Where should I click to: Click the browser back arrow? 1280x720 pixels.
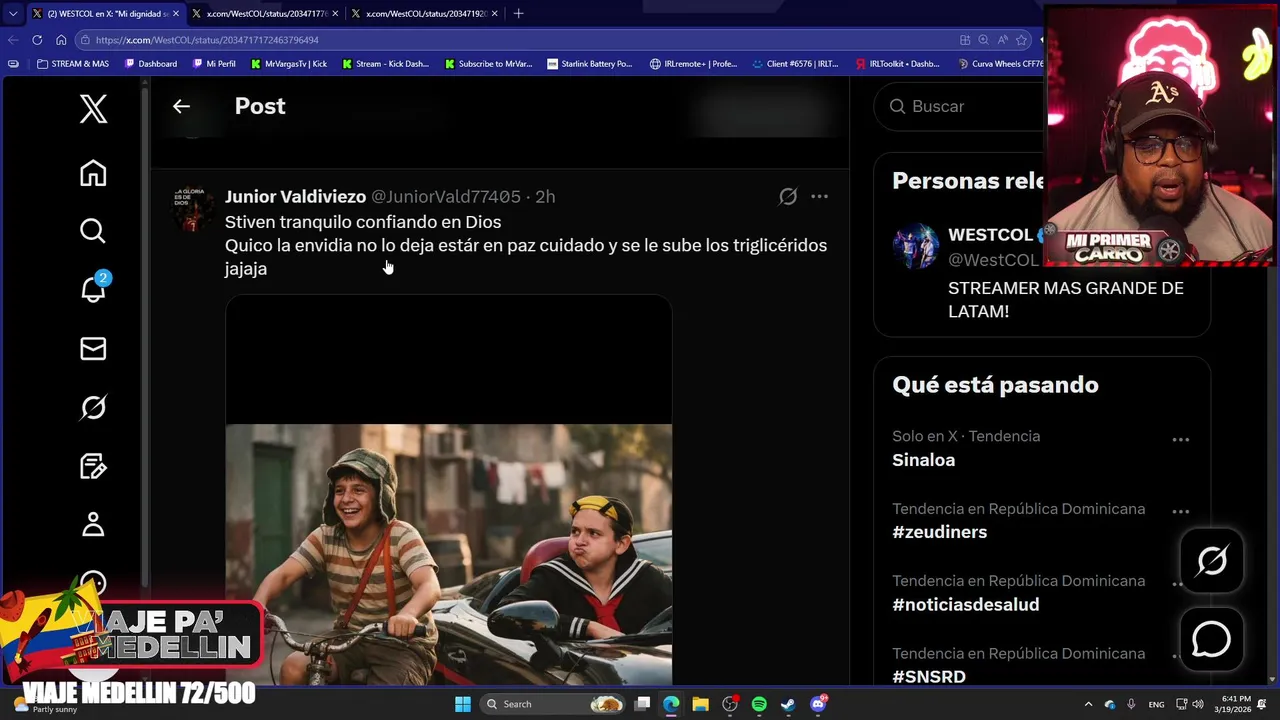[13, 40]
